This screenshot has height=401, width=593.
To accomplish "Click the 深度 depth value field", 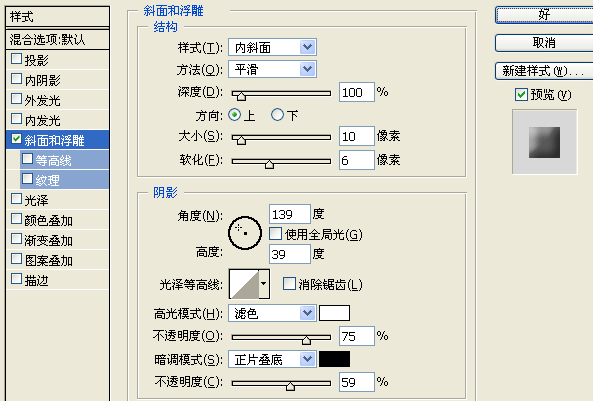I will [x=357, y=92].
